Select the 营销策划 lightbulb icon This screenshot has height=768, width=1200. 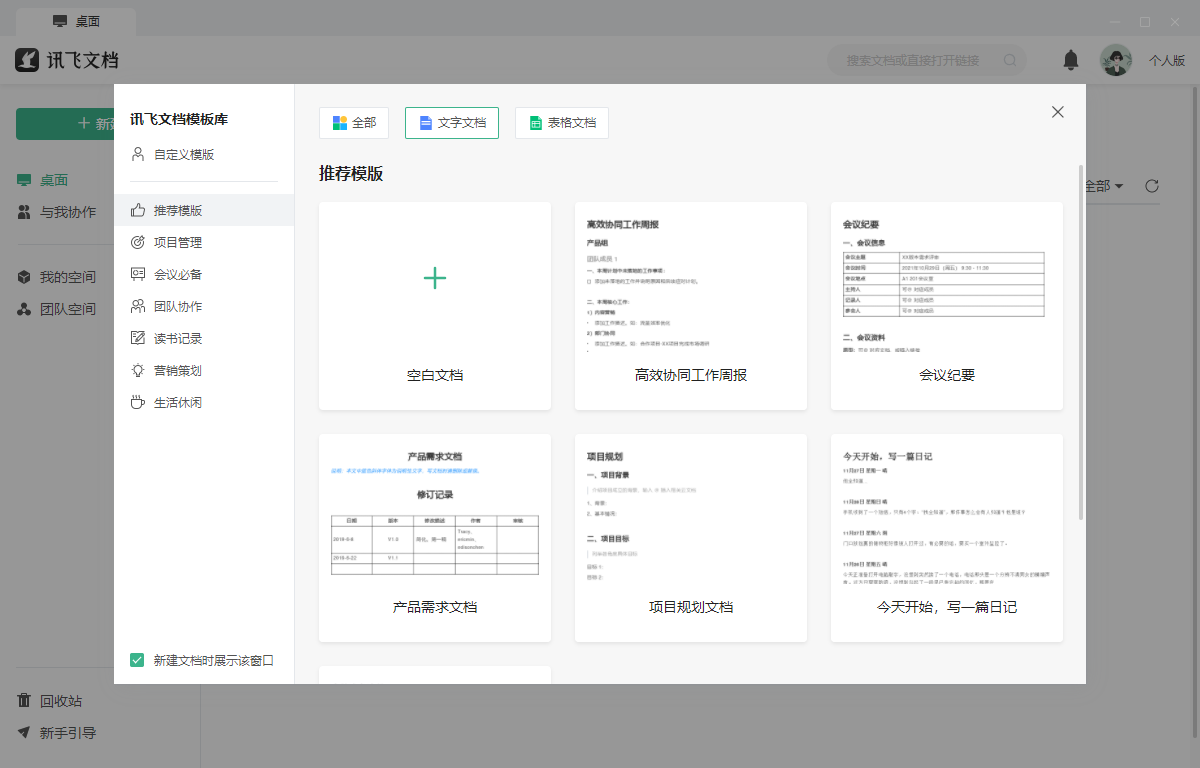[x=138, y=371]
